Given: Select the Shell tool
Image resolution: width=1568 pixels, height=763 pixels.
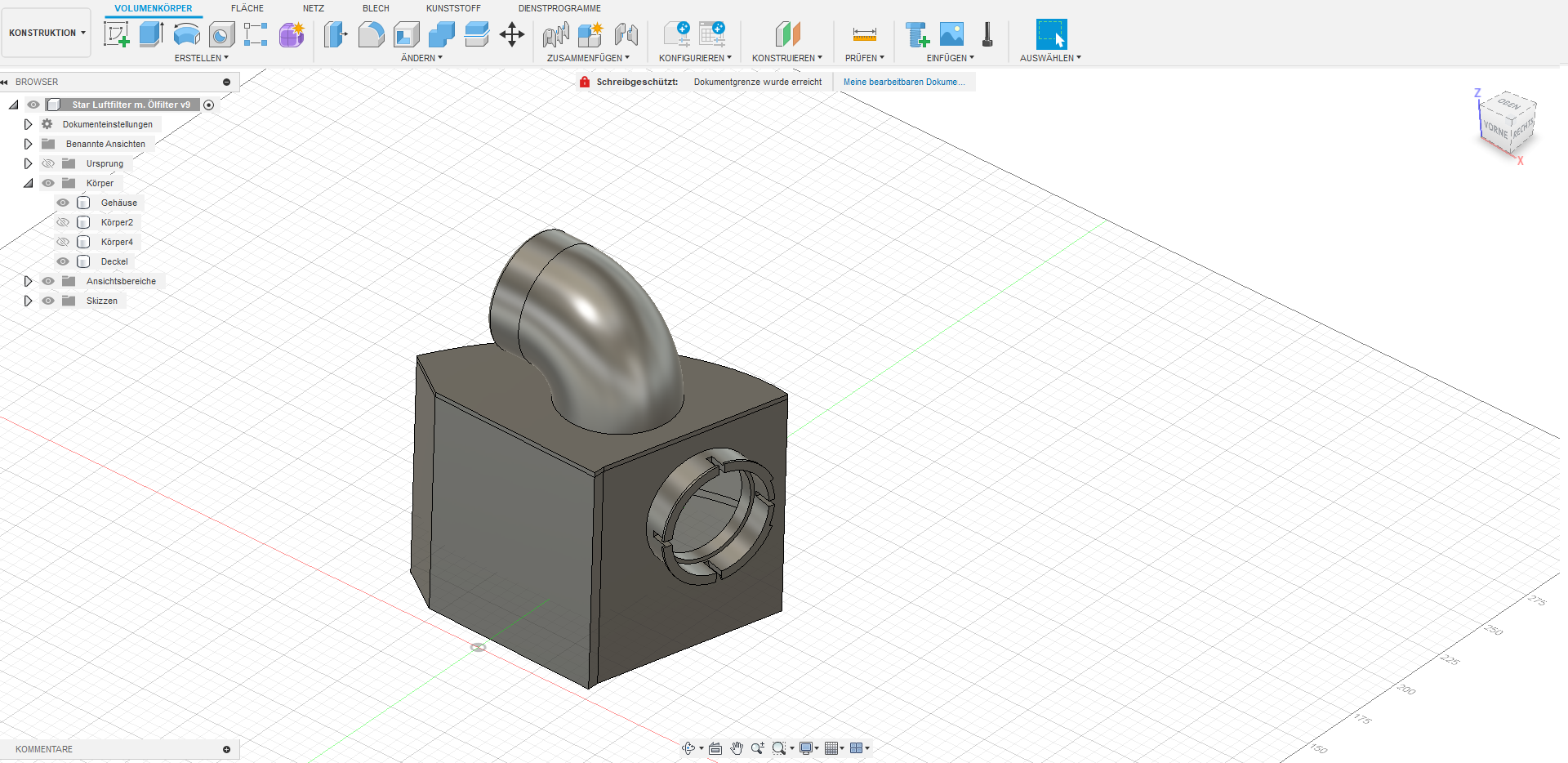Looking at the screenshot, I should coord(406,34).
